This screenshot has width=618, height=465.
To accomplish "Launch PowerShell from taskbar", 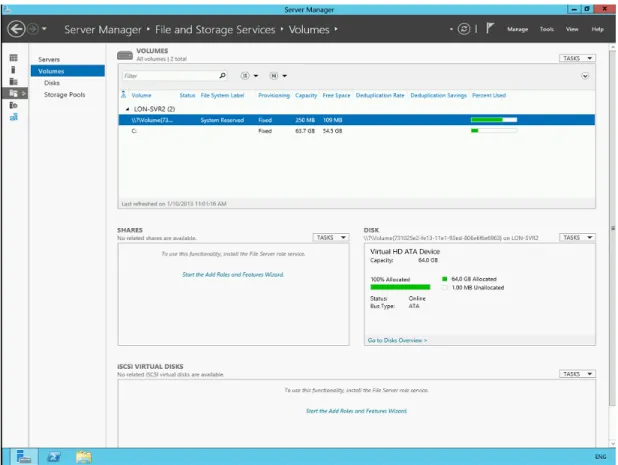I will pyautogui.click(x=54, y=457).
